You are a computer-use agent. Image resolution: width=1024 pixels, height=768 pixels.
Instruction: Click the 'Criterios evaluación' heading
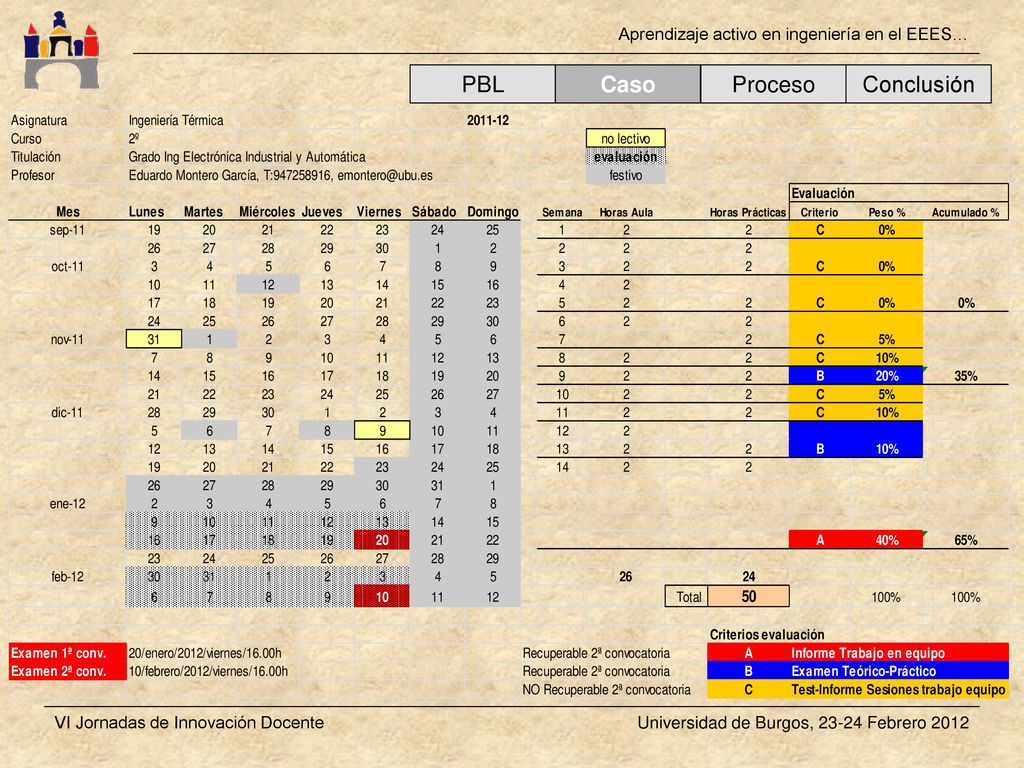[x=767, y=635]
